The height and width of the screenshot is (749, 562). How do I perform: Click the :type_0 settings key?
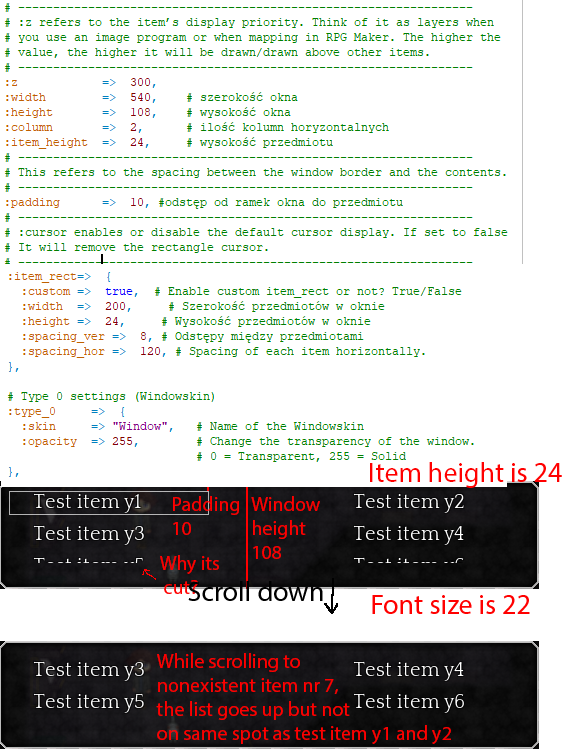pos(32,411)
